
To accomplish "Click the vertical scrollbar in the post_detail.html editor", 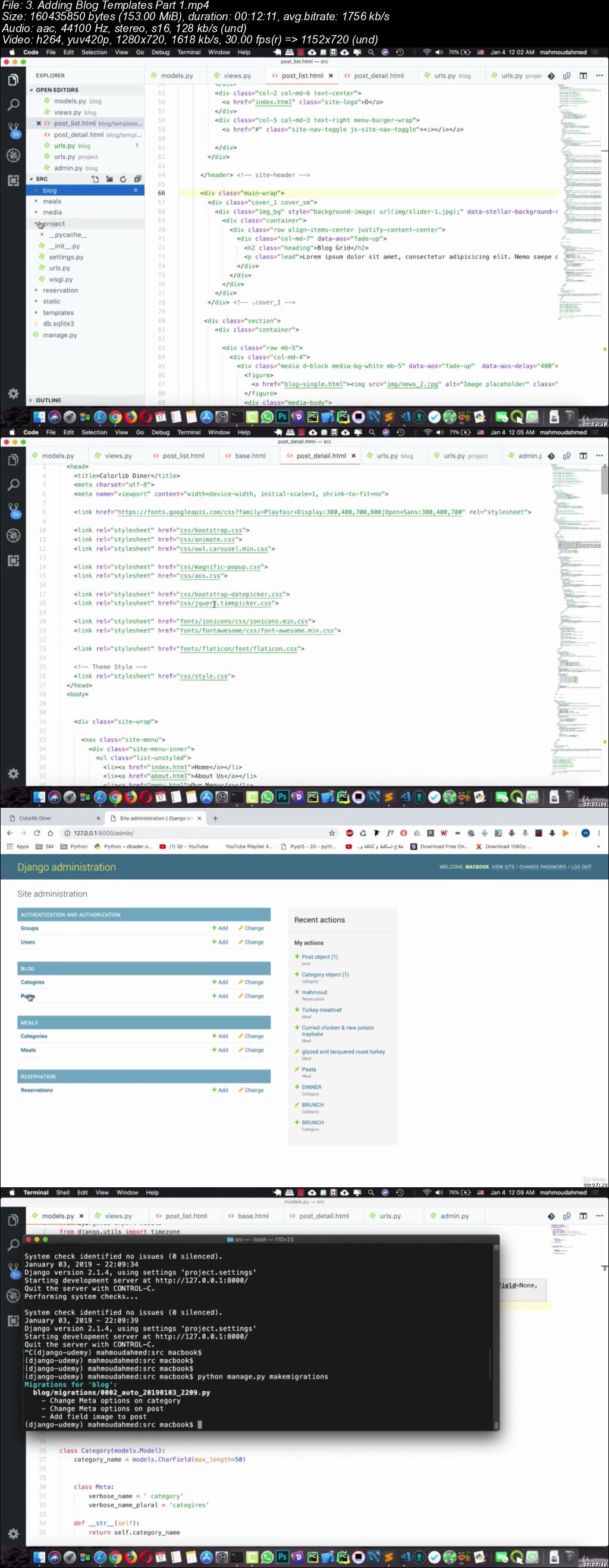I will pyautogui.click(x=605, y=479).
